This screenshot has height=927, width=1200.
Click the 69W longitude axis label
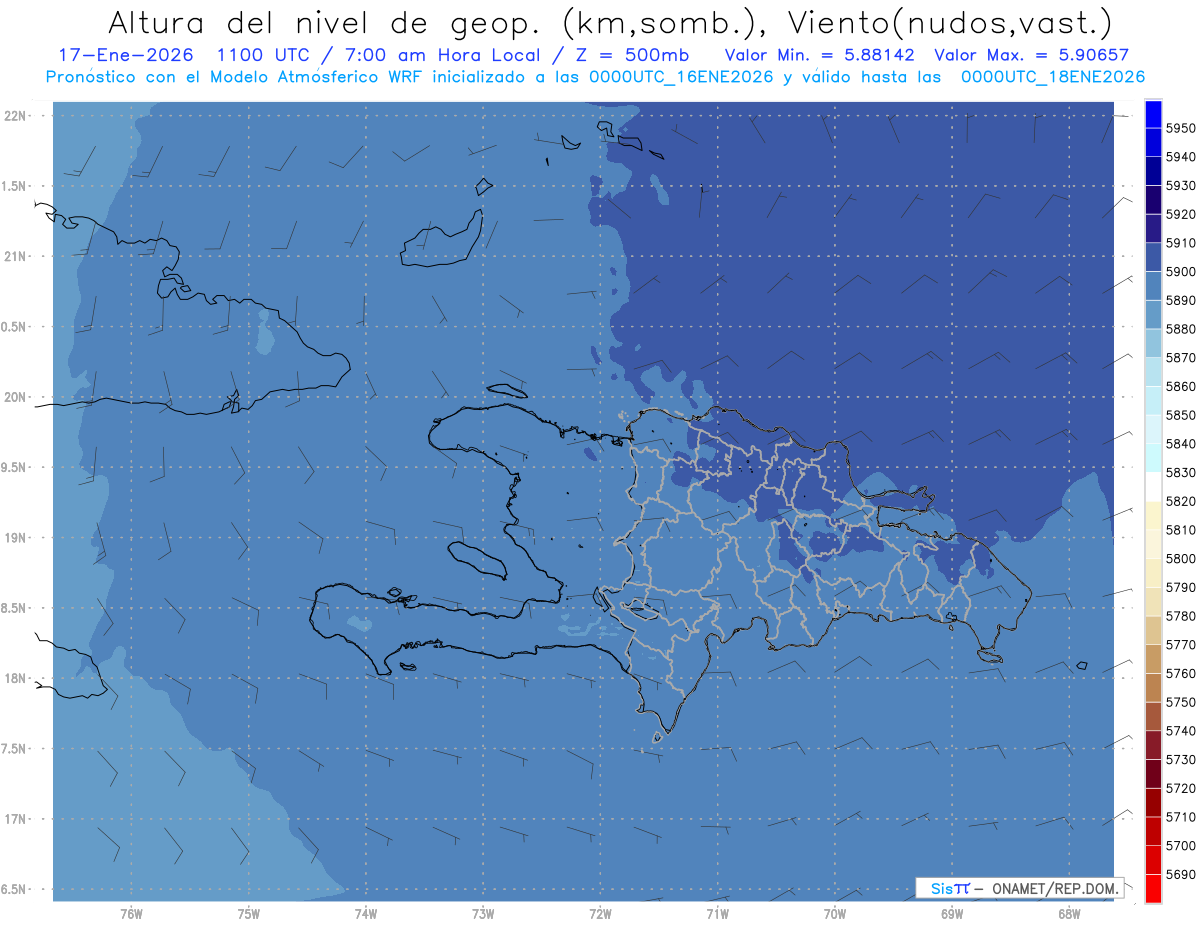point(952,913)
